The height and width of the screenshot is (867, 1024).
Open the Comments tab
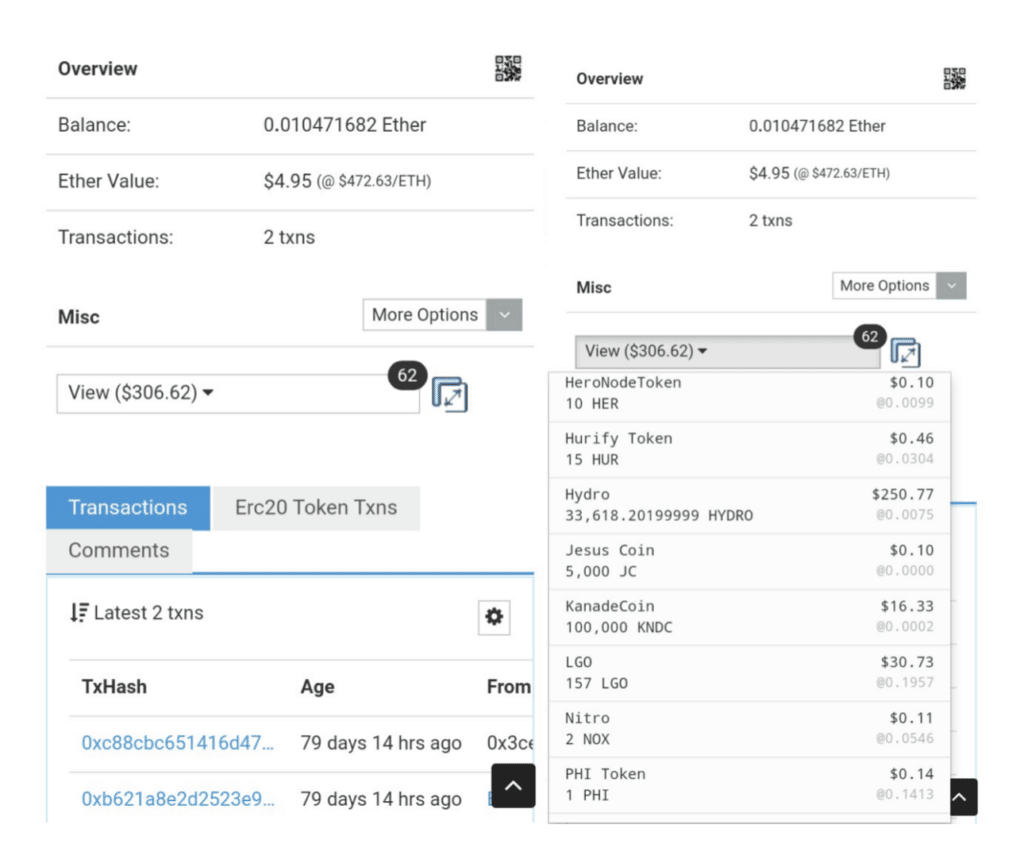pos(119,551)
